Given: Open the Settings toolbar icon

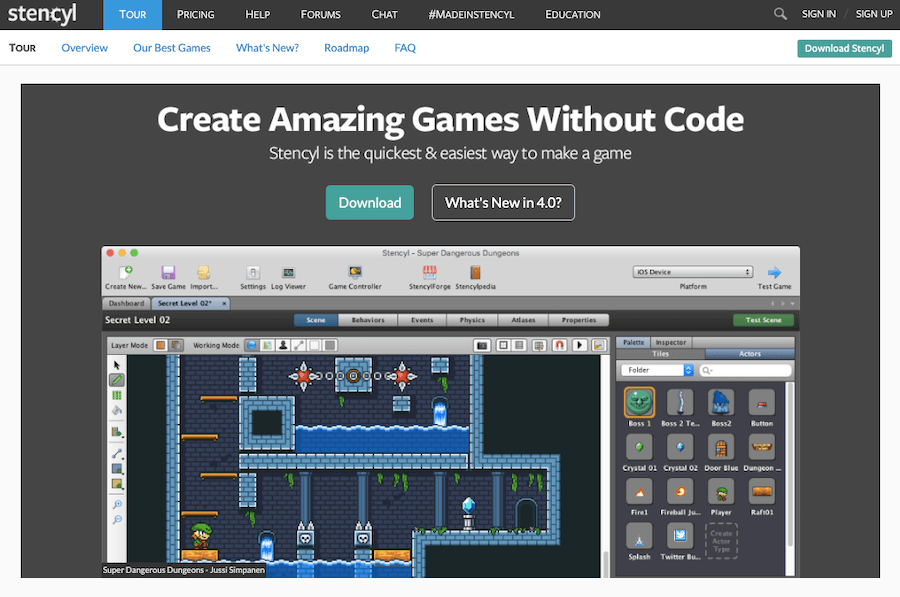Looking at the screenshot, I should [253, 272].
